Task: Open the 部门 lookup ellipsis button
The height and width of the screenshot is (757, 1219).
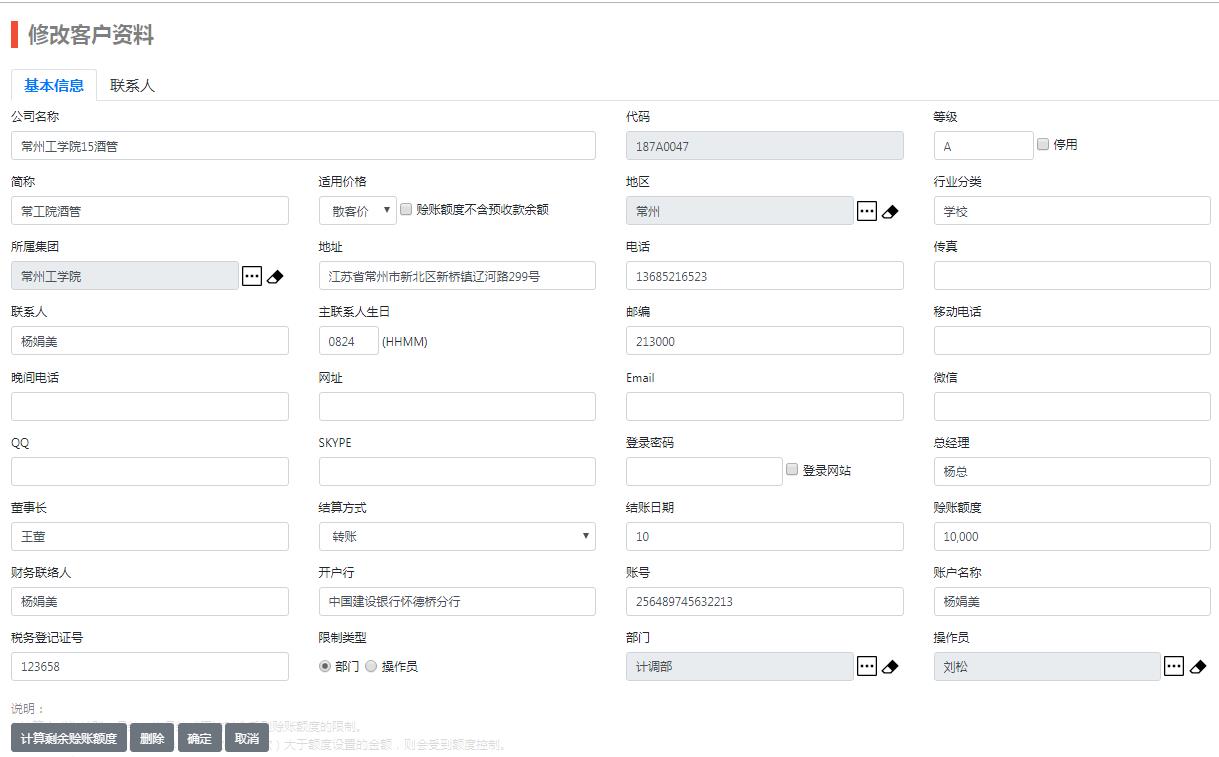Action: pyautogui.click(x=867, y=666)
